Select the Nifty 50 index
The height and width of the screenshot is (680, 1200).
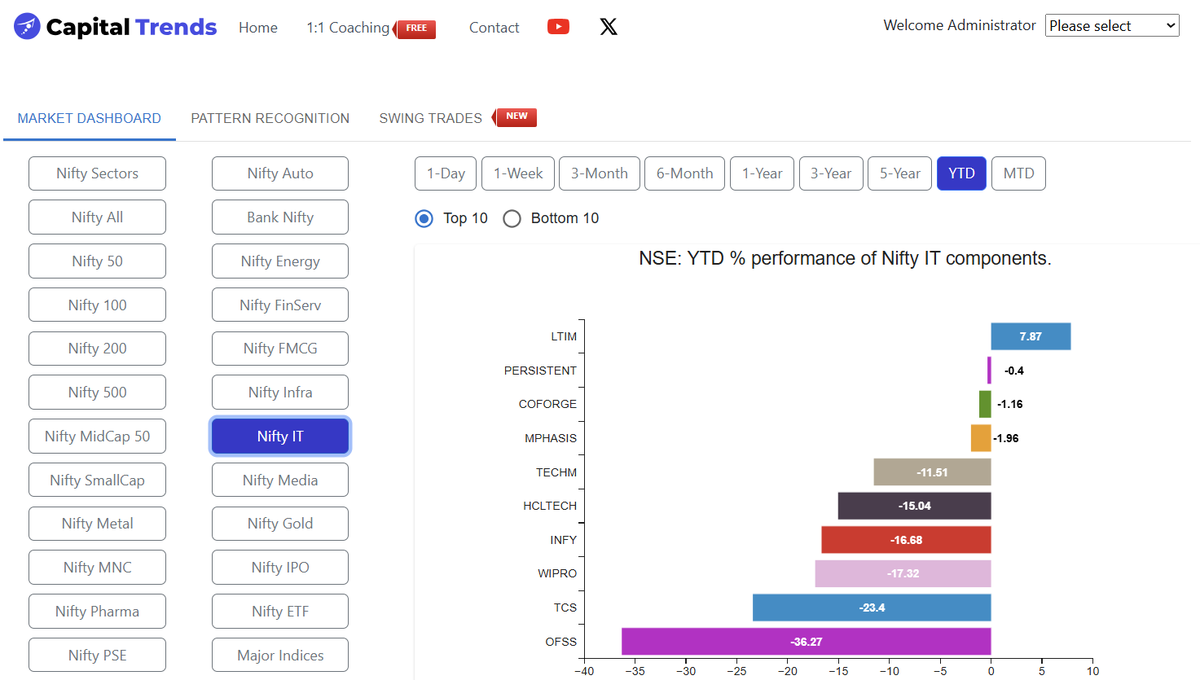[97, 261]
